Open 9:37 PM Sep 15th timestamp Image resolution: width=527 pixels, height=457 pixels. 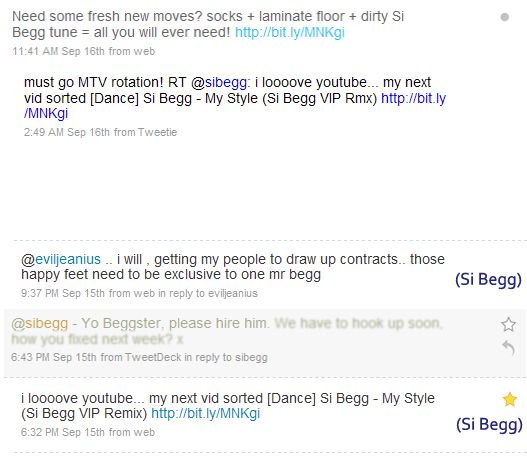(63, 293)
